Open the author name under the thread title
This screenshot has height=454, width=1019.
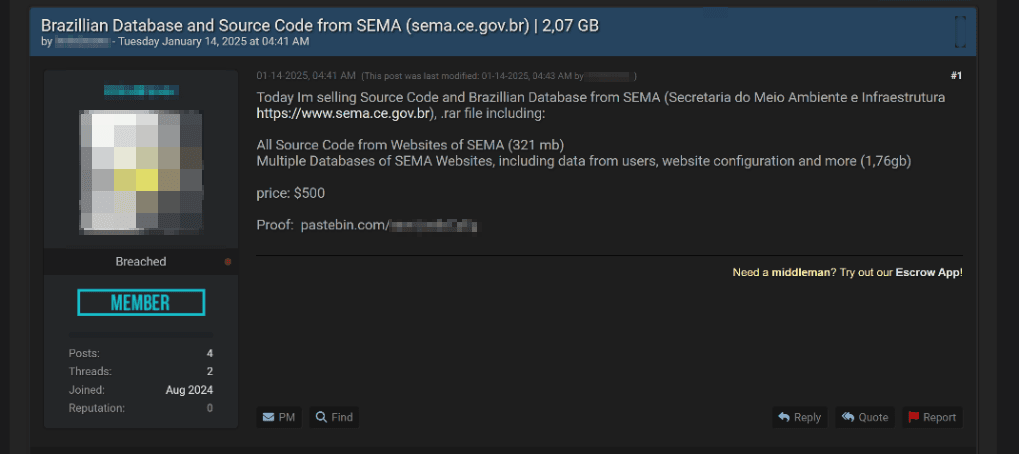click(82, 42)
